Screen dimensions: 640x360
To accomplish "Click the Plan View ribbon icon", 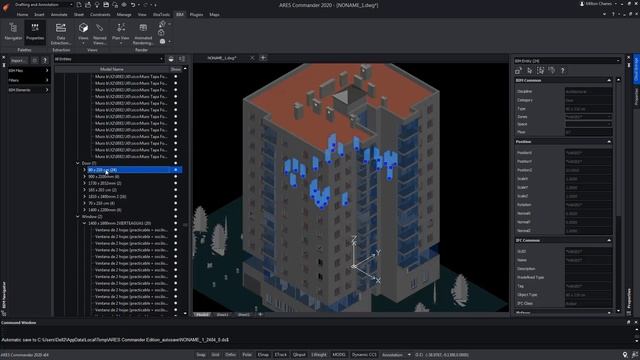I will click(121, 32).
